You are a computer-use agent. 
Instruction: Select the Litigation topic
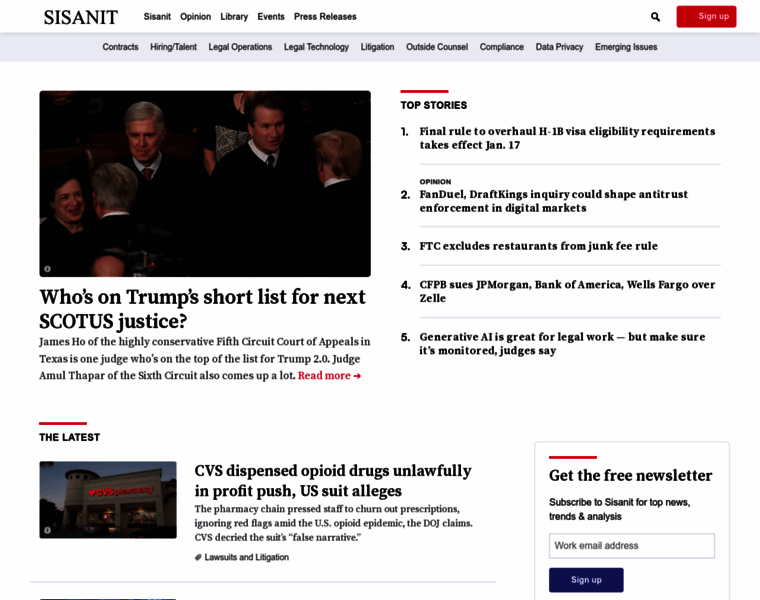[x=377, y=47]
